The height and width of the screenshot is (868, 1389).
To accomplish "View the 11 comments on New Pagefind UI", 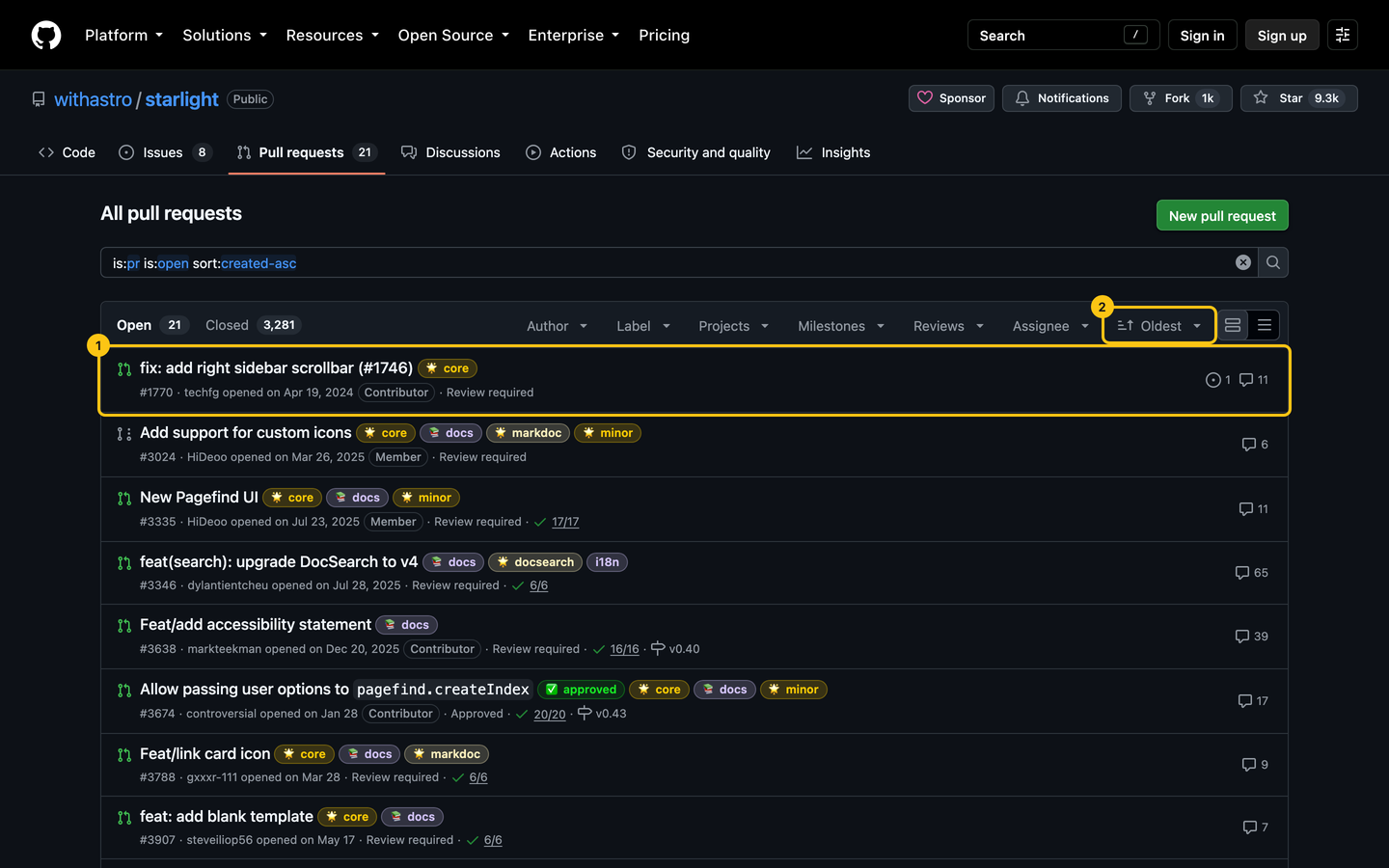I will click(1254, 509).
